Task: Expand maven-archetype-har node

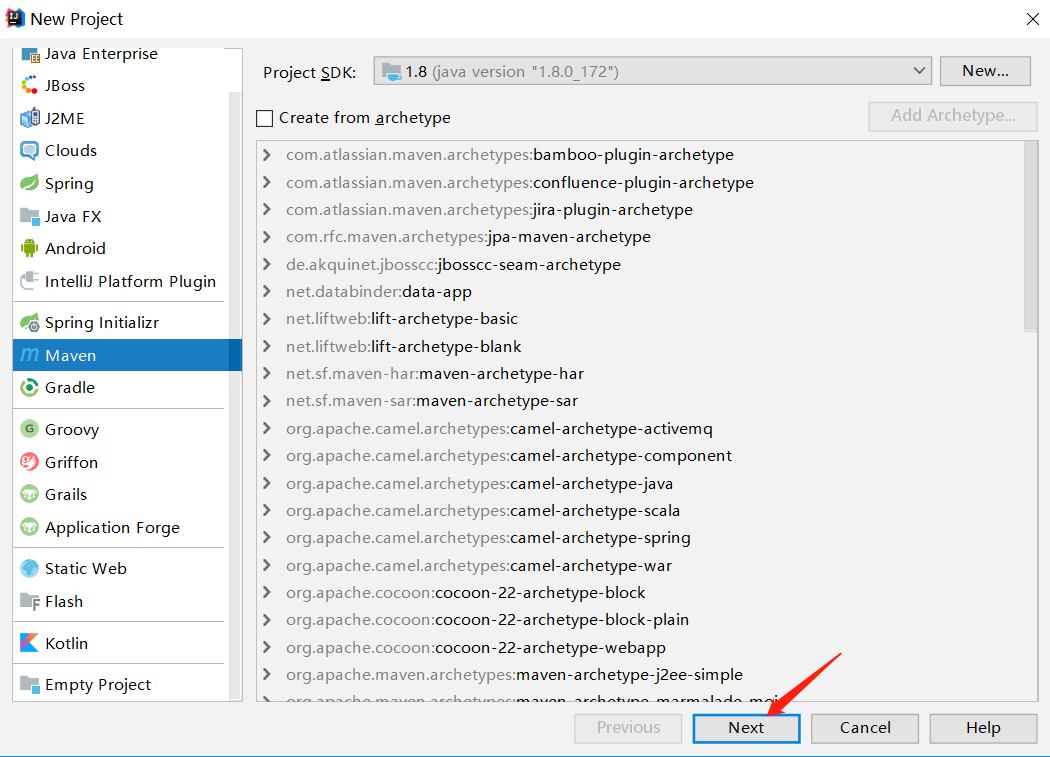Action: pos(267,373)
